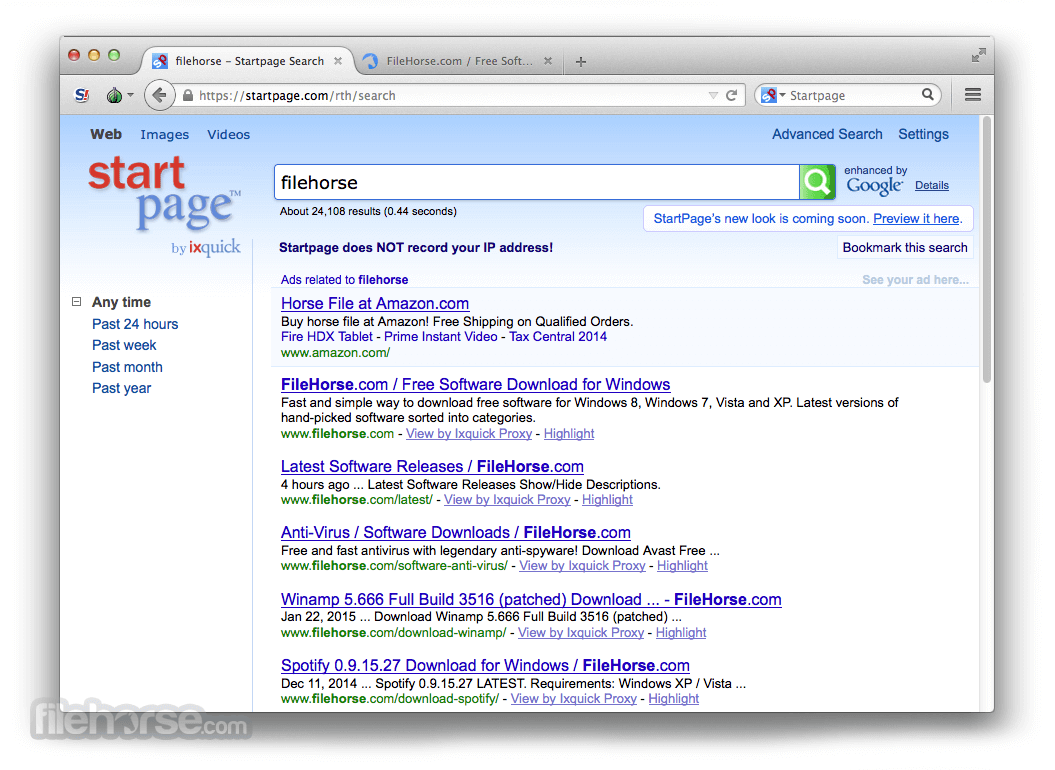Click the Startpage search engine icon in search bar
The height and width of the screenshot is (770, 1055).
[x=768, y=96]
